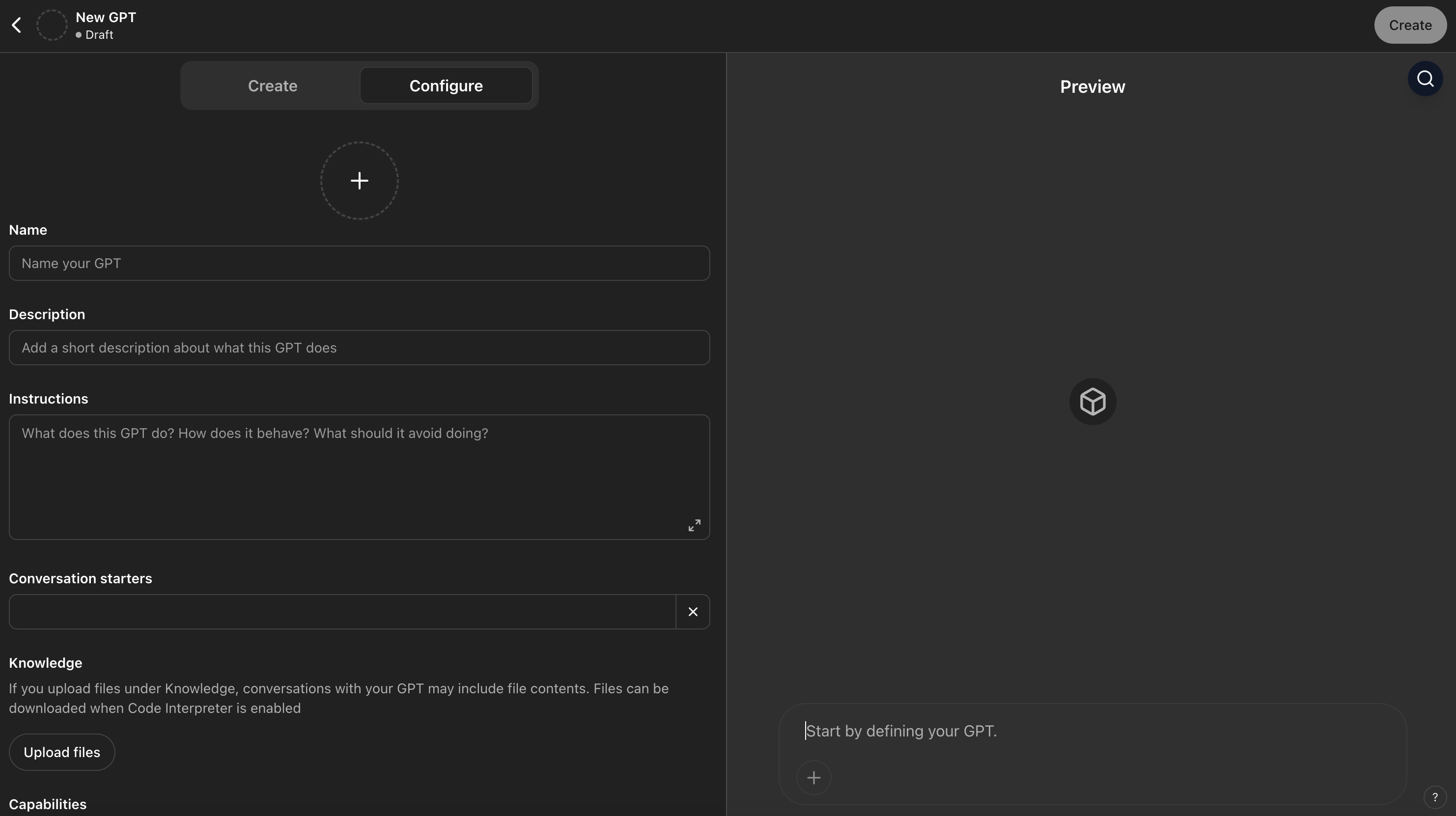Click the back arrow icon

(x=17, y=26)
